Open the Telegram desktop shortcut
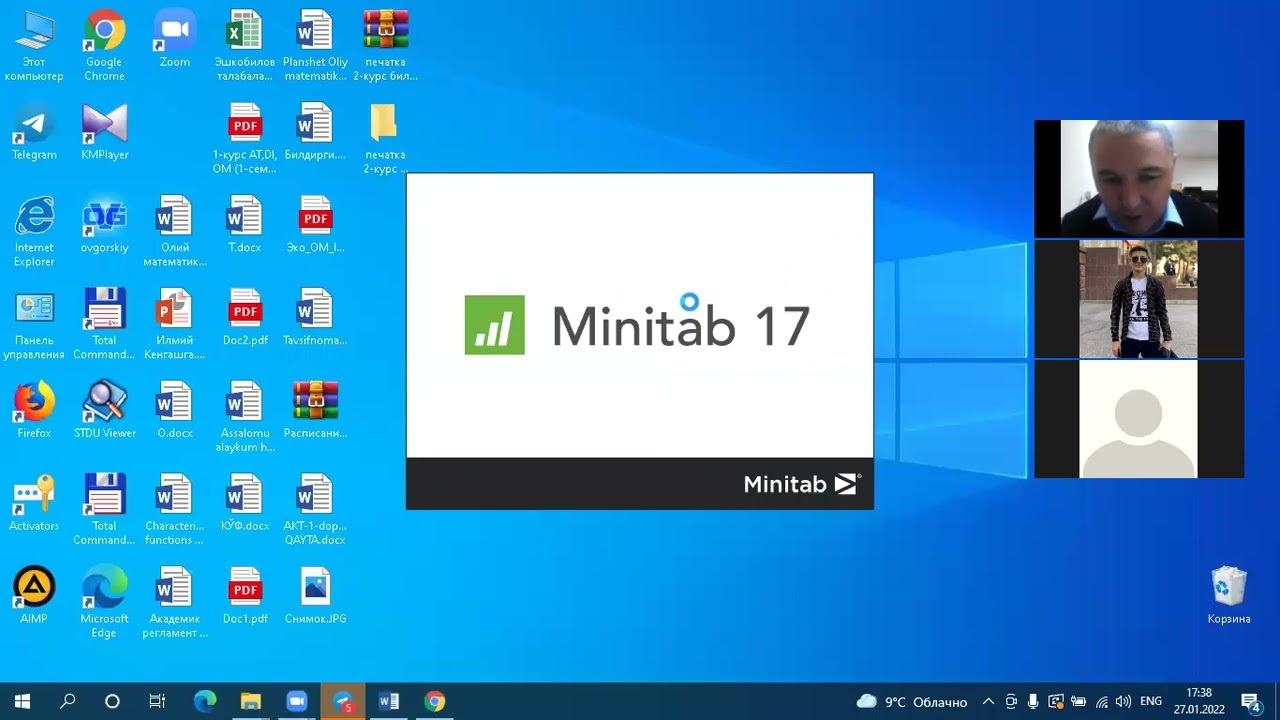1280x720 pixels. pyautogui.click(x=34, y=132)
